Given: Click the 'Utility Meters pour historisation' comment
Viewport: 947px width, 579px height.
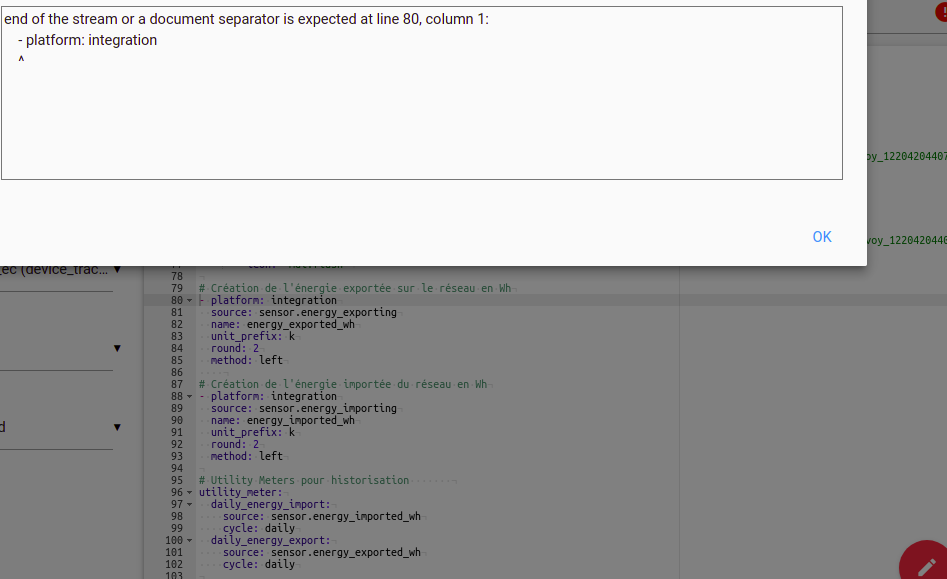Looking at the screenshot, I should 304,480.
